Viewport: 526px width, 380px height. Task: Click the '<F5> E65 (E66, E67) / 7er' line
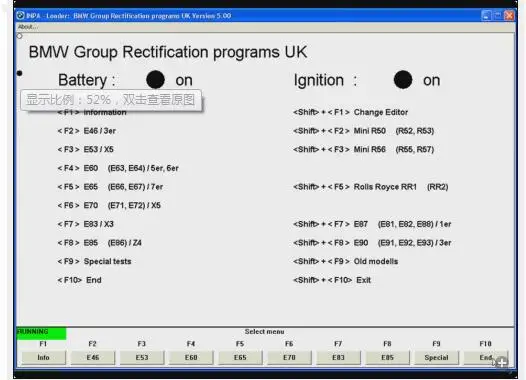[110, 187]
